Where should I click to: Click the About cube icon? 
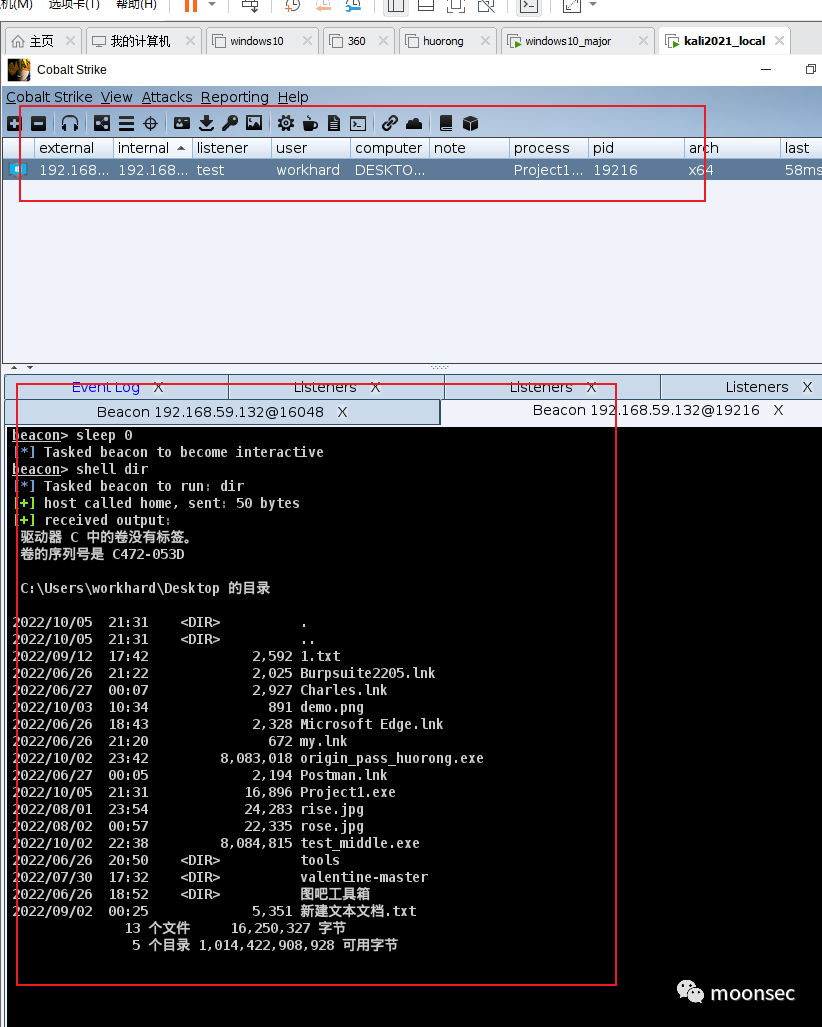pyautogui.click(x=470, y=123)
